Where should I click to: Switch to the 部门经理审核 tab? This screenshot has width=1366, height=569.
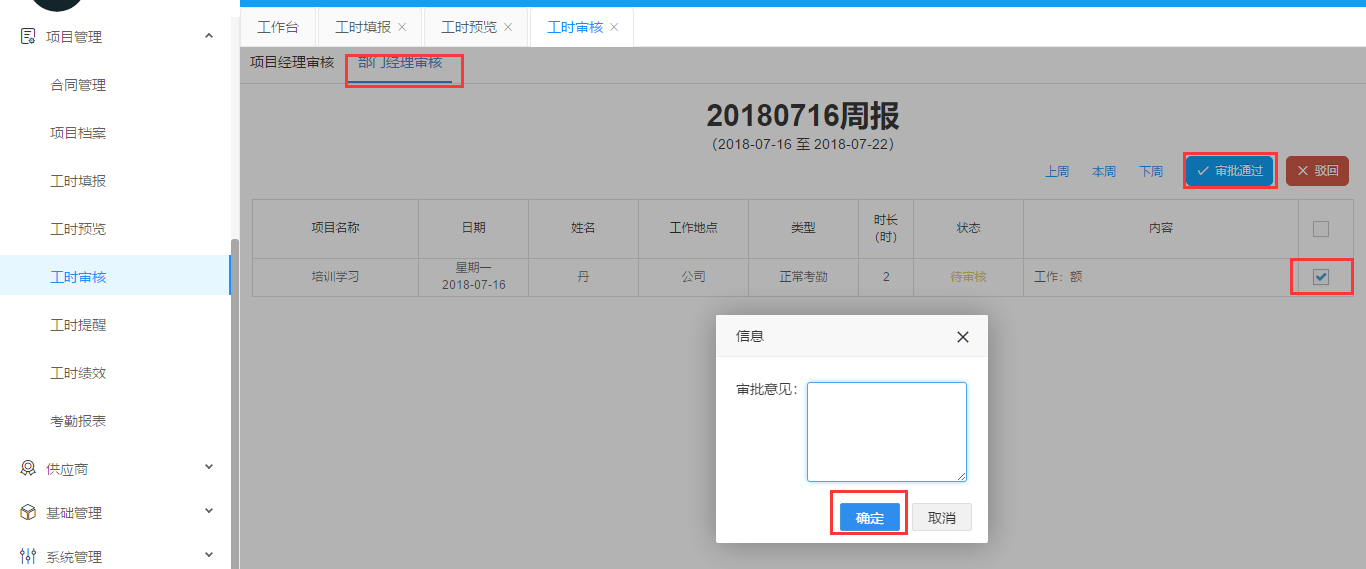pyautogui.click(x=400, y=63)
